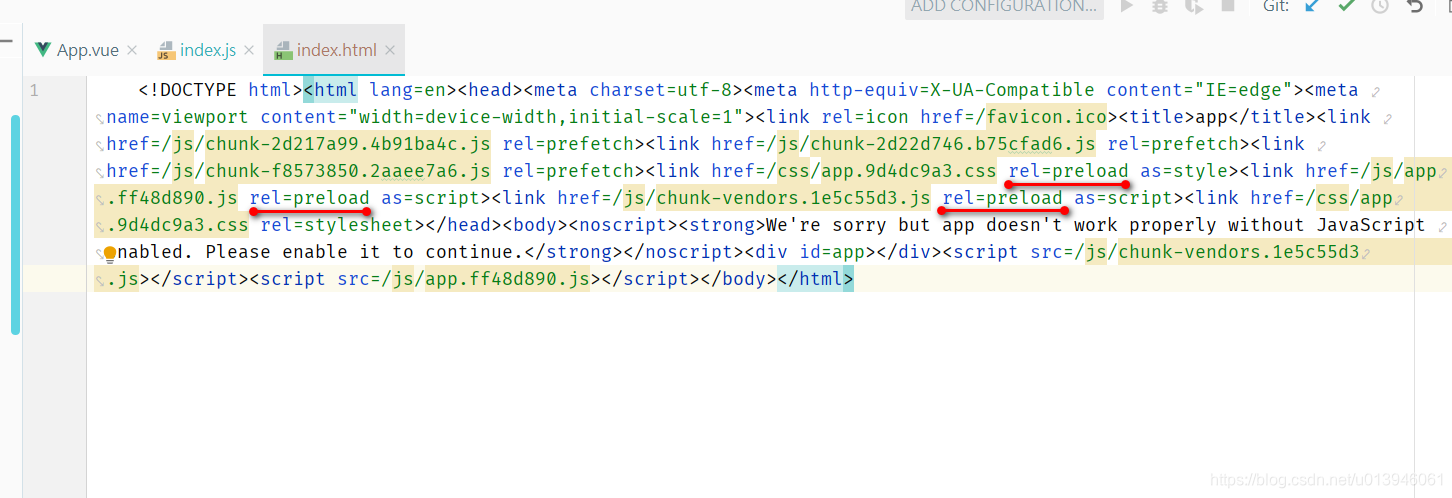Click the Vue icon on App.vue tab
This screenshot has width=1452, height=498.
[42, 50]
